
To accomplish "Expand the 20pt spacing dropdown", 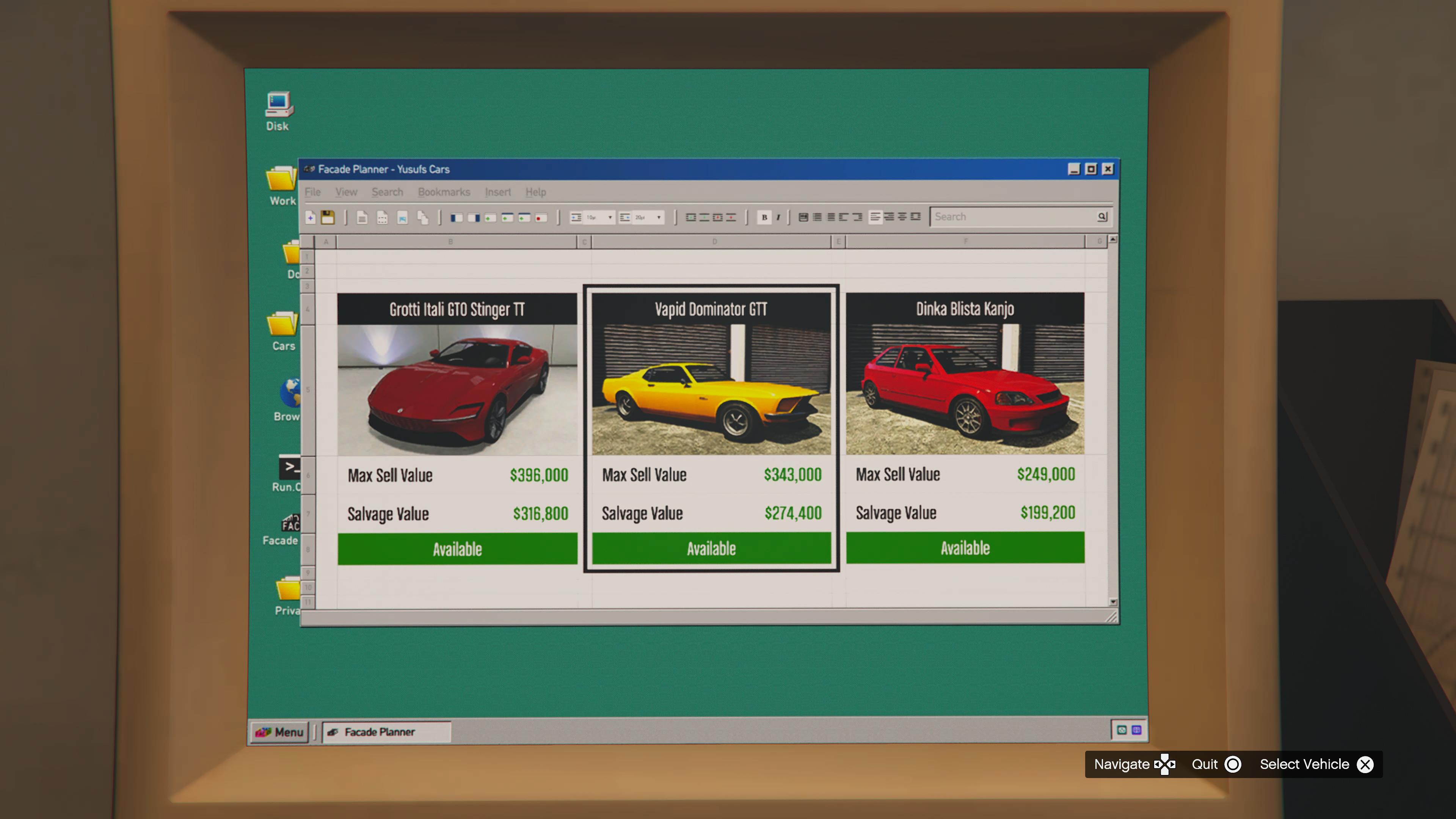I will click(x=659, y=218).
